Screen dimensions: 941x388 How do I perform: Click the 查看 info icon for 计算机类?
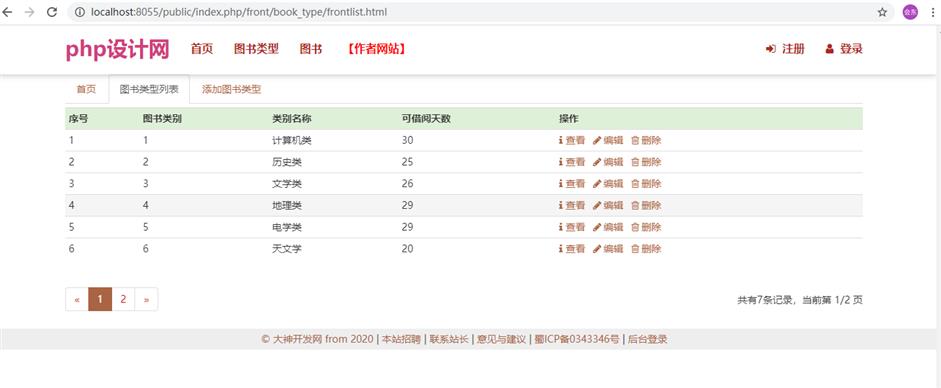click(561, 140)
